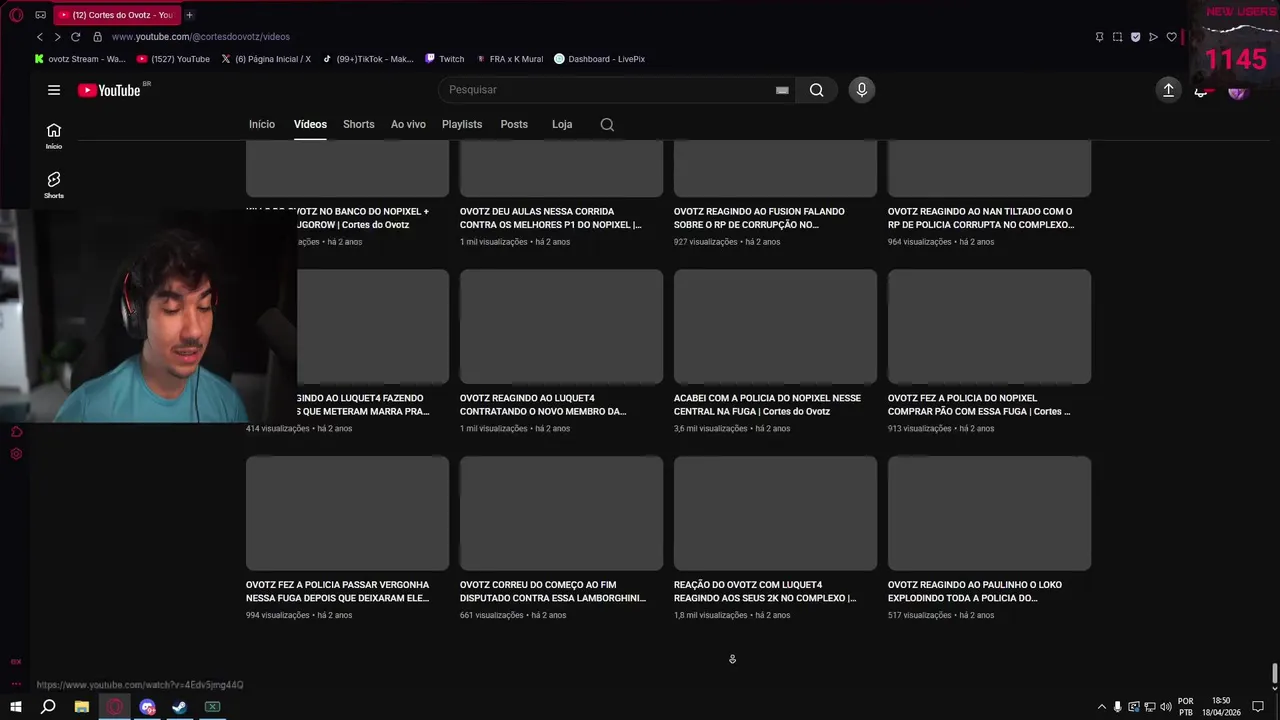Open video OVOTZ FEZ A POLICIA PASSAR VERGONHA
This screenshot has width=1280, height=720.
338,591
